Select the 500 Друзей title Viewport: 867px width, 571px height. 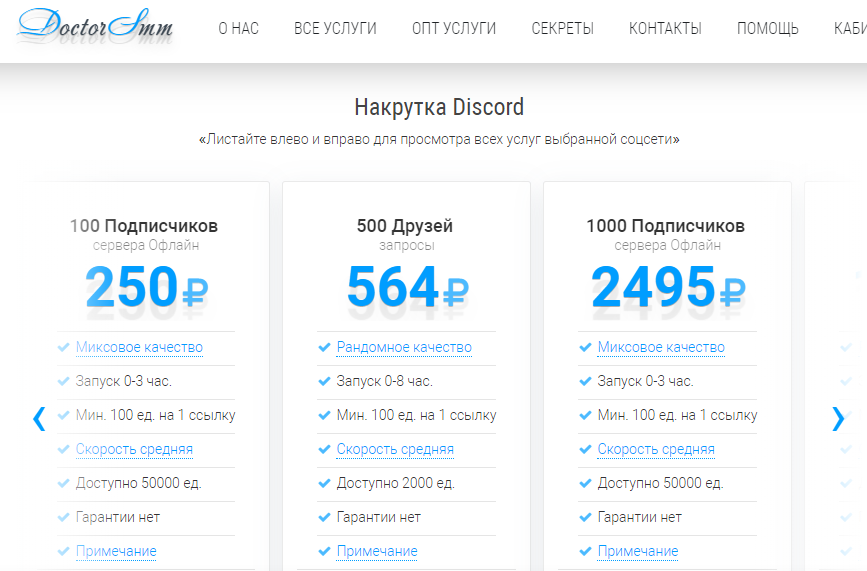pos(405,226)
